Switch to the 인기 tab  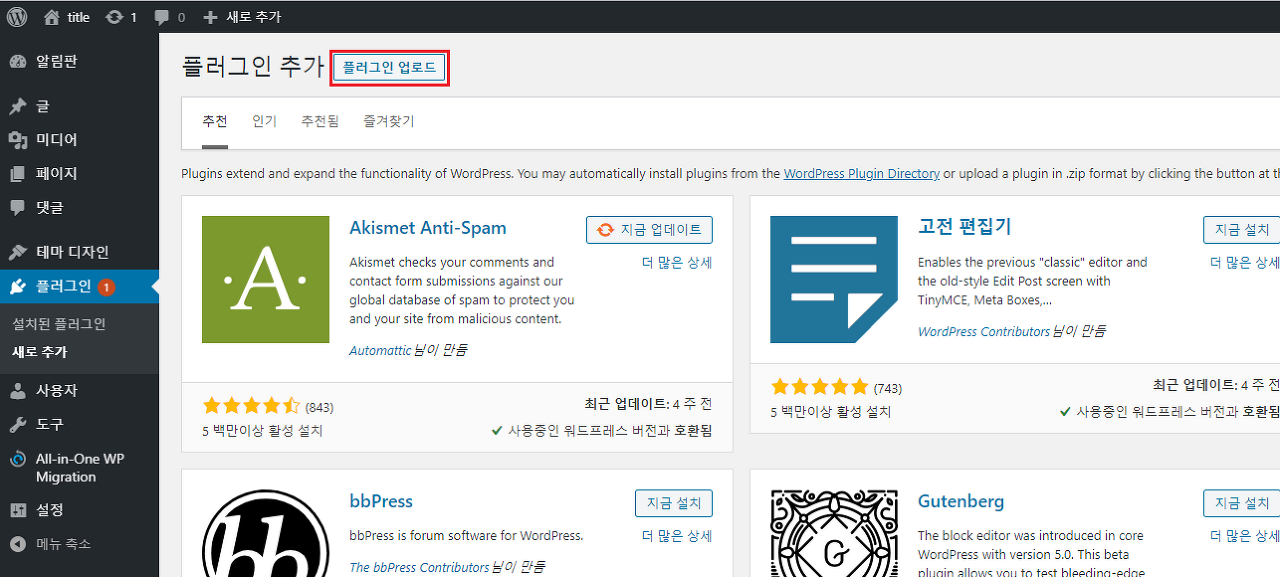tap(264, 122)
